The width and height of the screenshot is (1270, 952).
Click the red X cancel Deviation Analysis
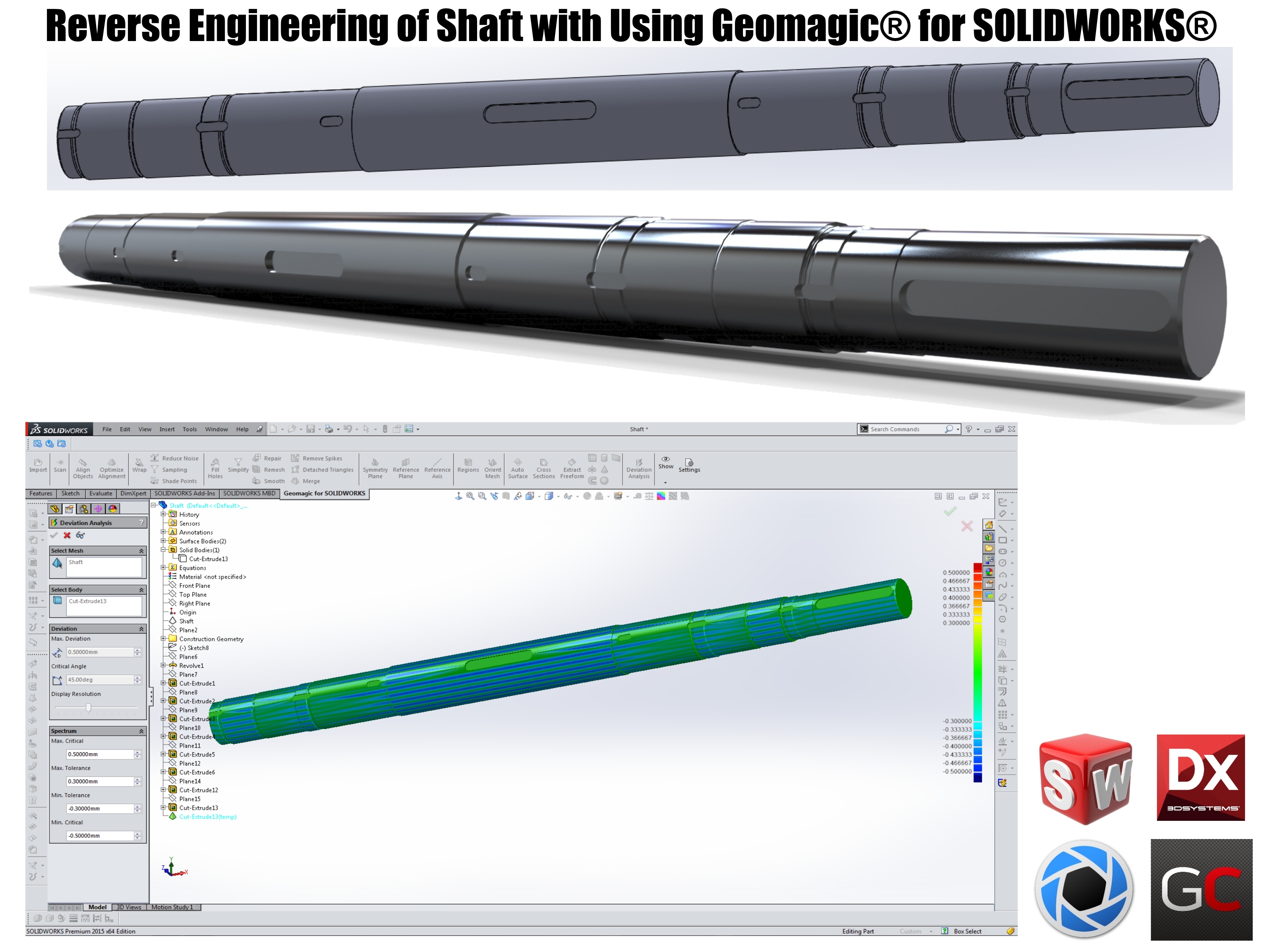tap(67, 535)
